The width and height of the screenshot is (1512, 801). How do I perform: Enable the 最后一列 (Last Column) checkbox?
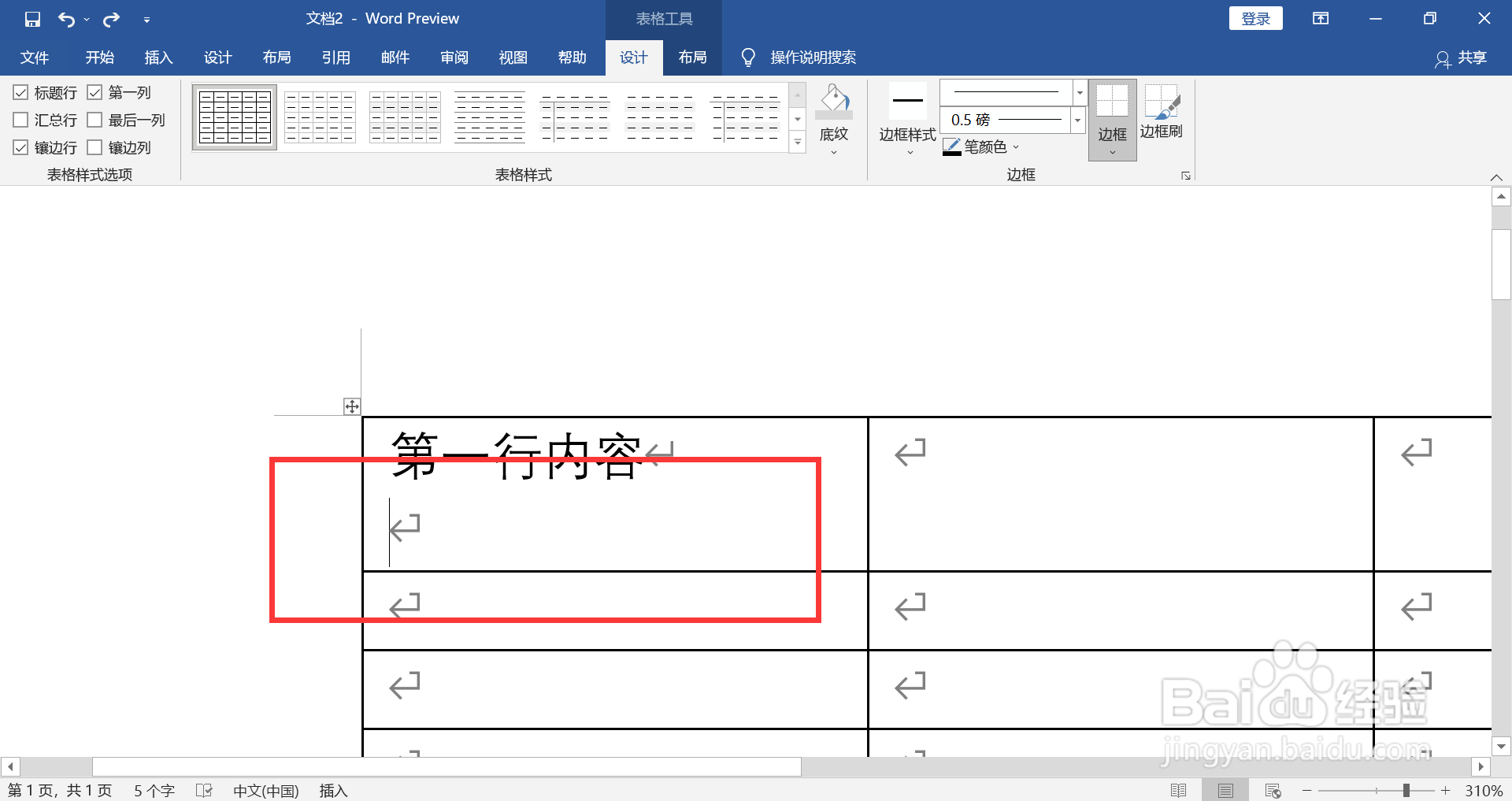[x=96, y=120]
